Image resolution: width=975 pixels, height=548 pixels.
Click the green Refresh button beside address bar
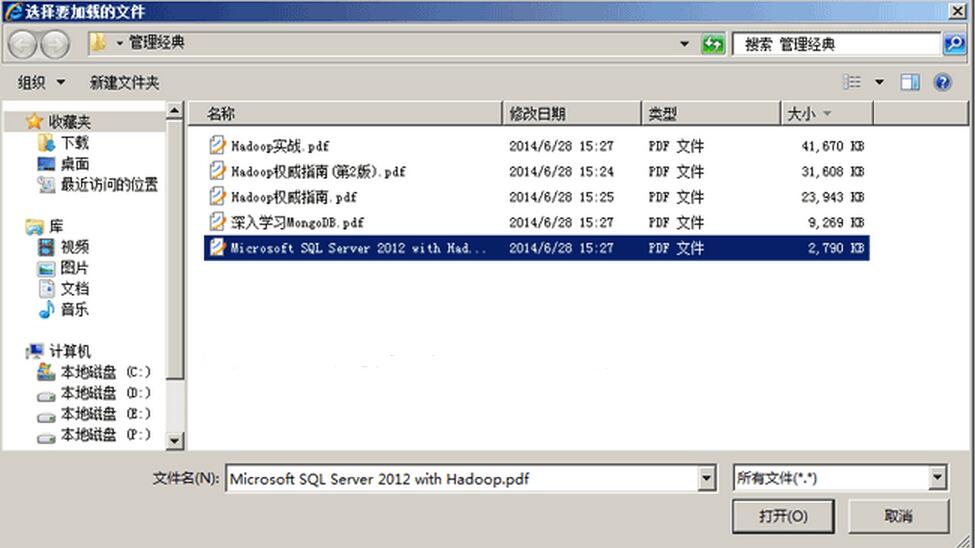(x=713, y=44)
